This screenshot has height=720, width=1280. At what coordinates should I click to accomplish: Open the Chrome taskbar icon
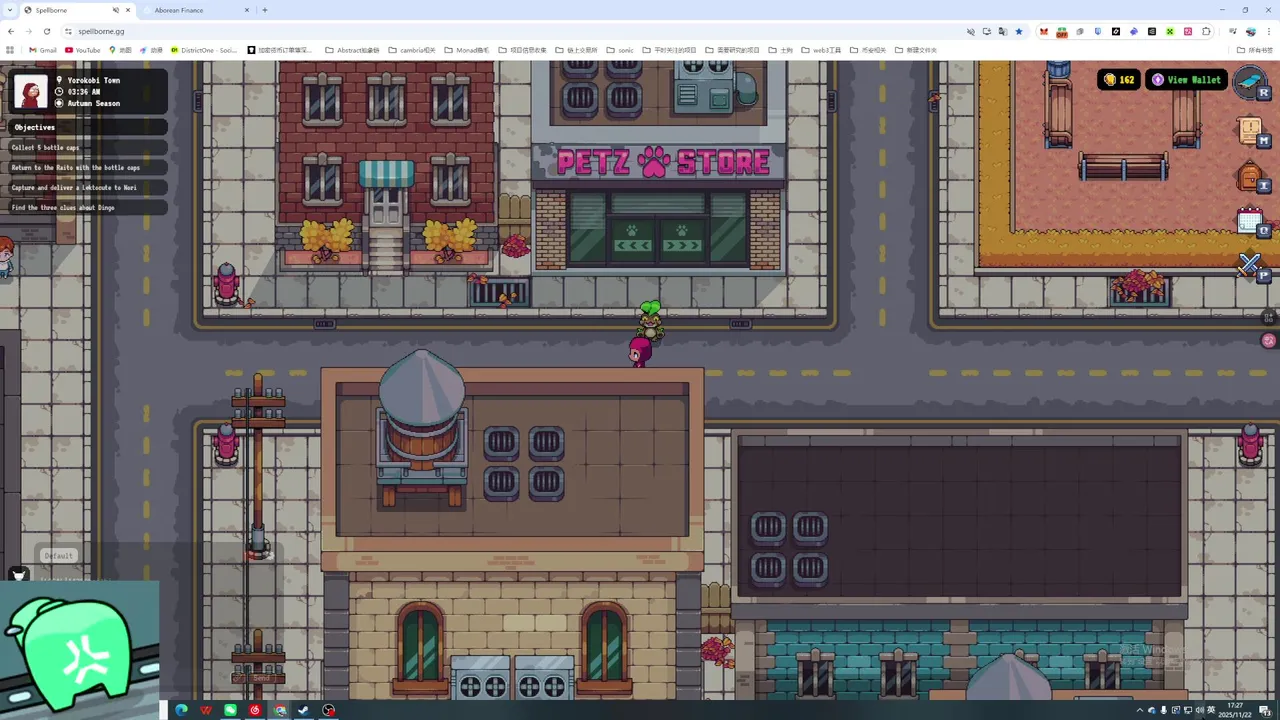[x=280, y=710]
